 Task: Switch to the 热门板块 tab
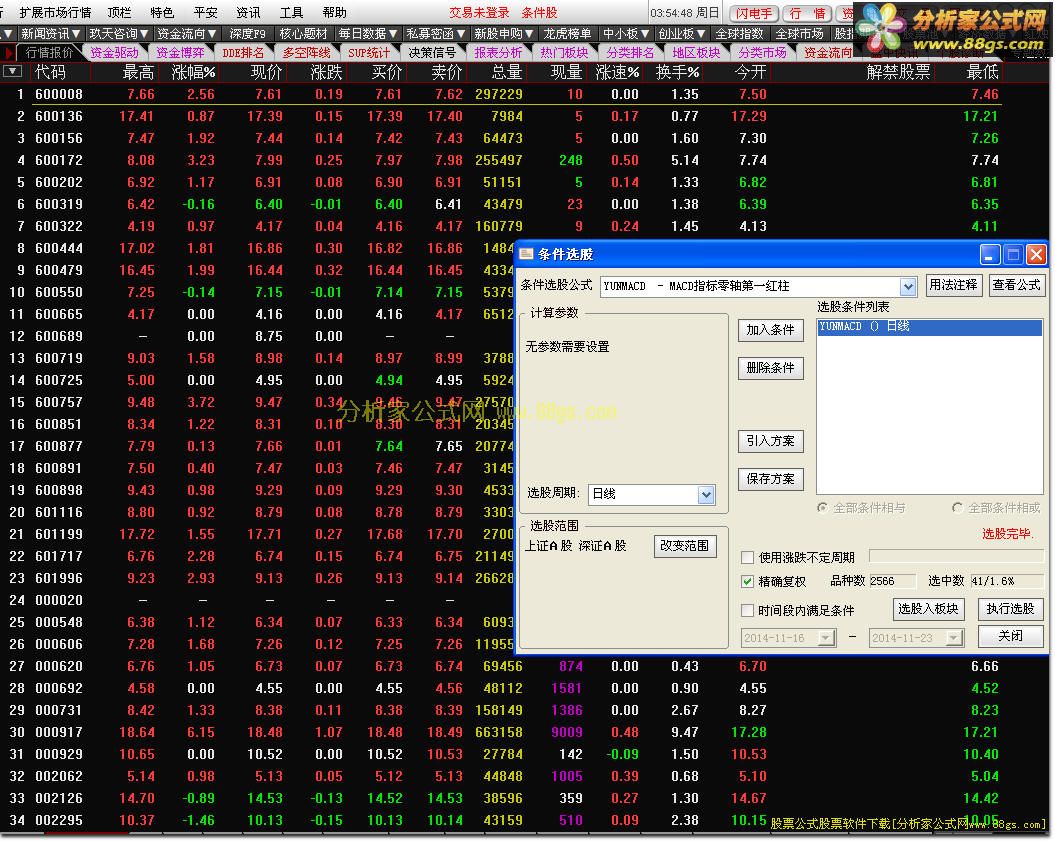(x=564, y=52)
